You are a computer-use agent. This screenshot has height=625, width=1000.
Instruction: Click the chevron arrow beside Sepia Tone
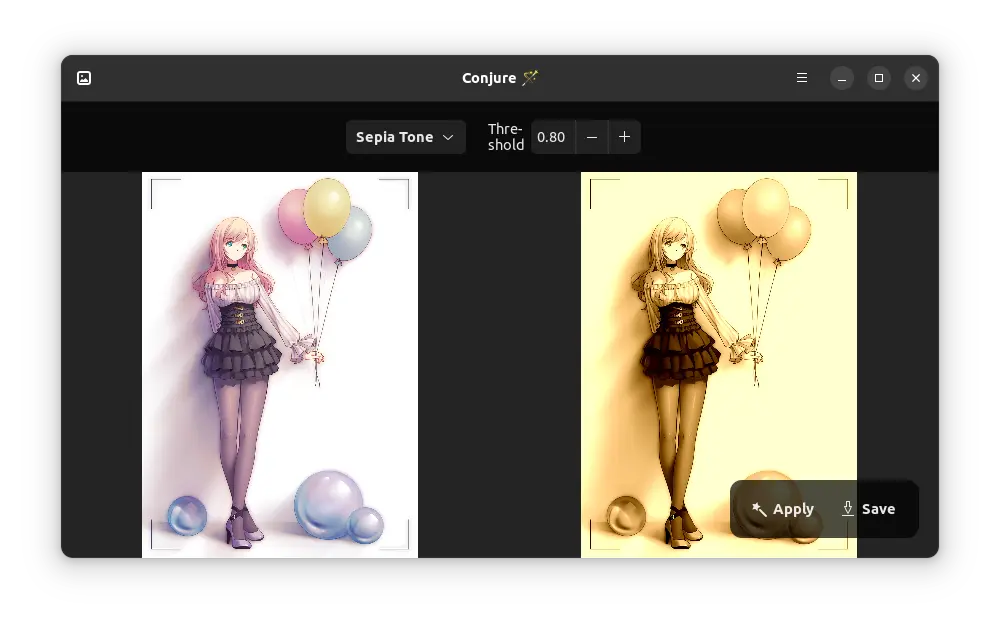[x=448, y=137]
